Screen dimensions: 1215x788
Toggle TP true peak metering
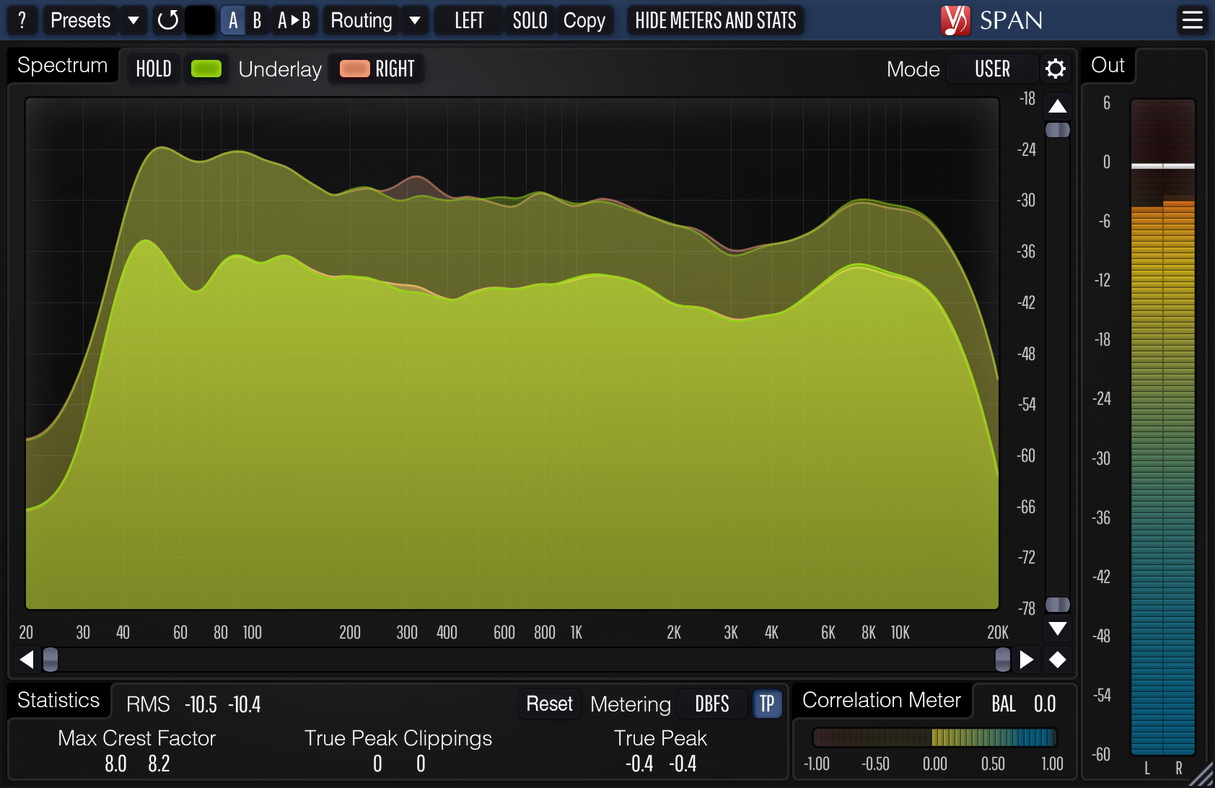(x=767, y=704)
